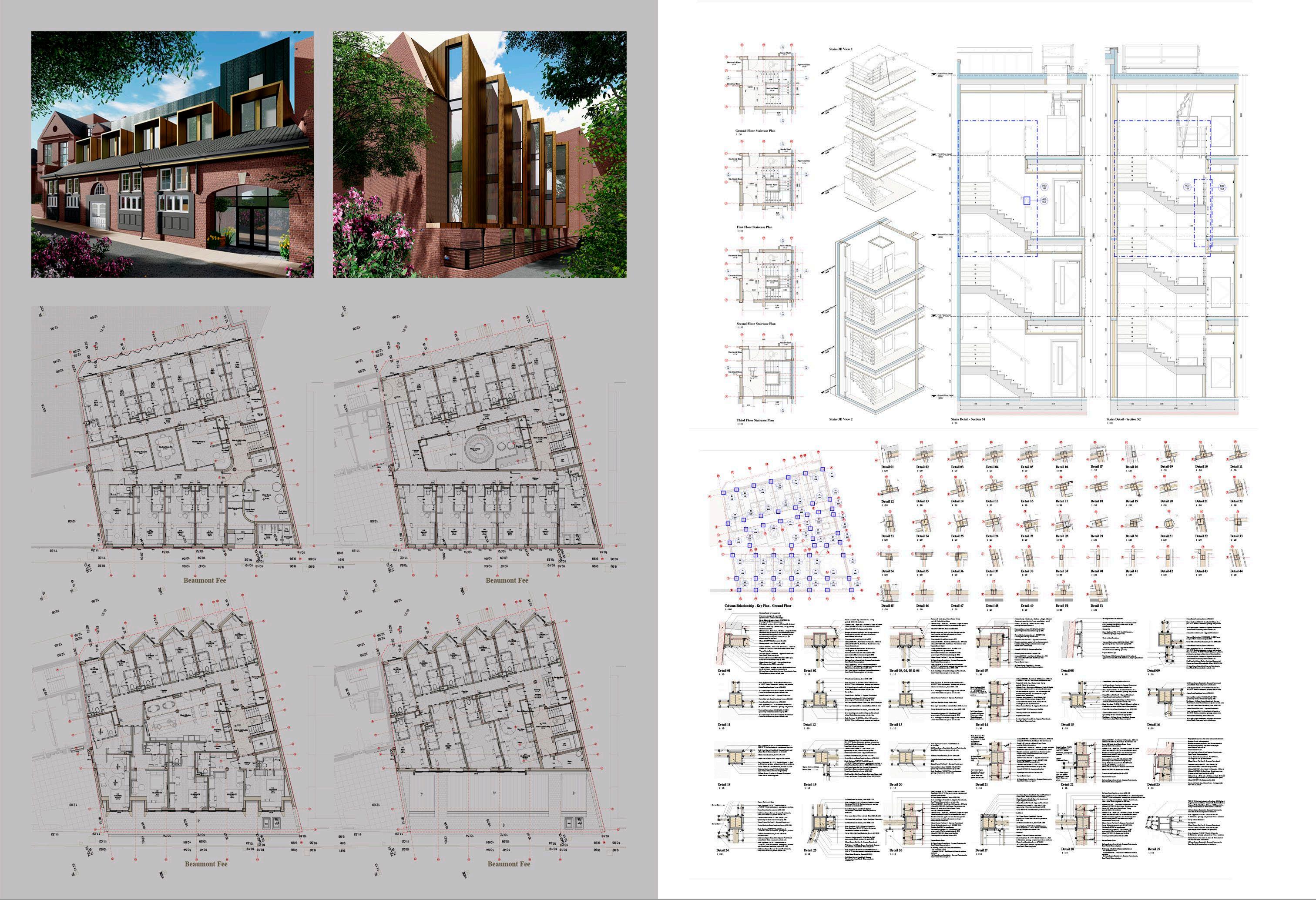
Task: Click the Third Floor Staircase Plan label
Action: tap(755, 421)
